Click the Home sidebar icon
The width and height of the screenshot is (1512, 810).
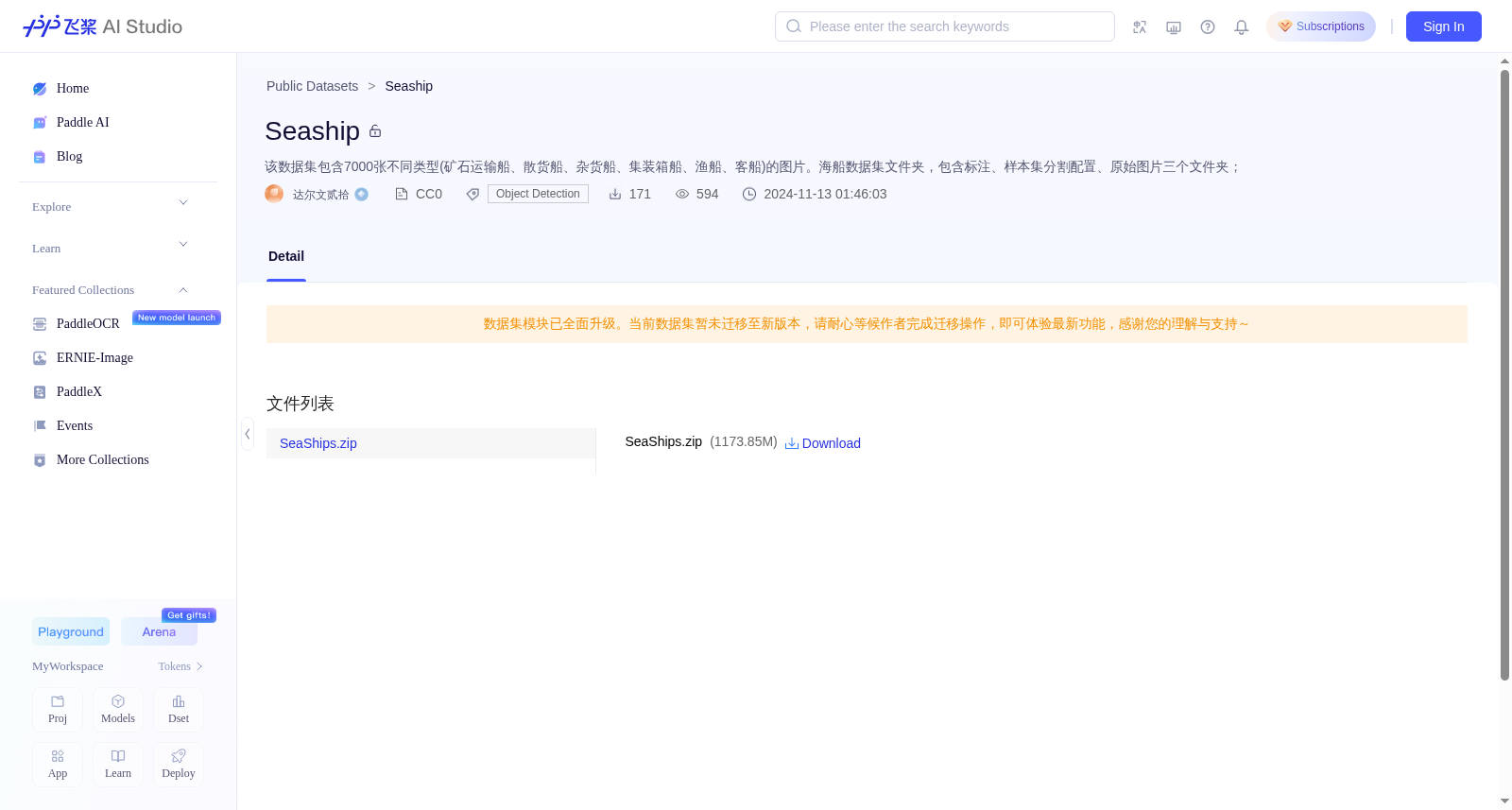pyautogui.click(x=40, y=89)
